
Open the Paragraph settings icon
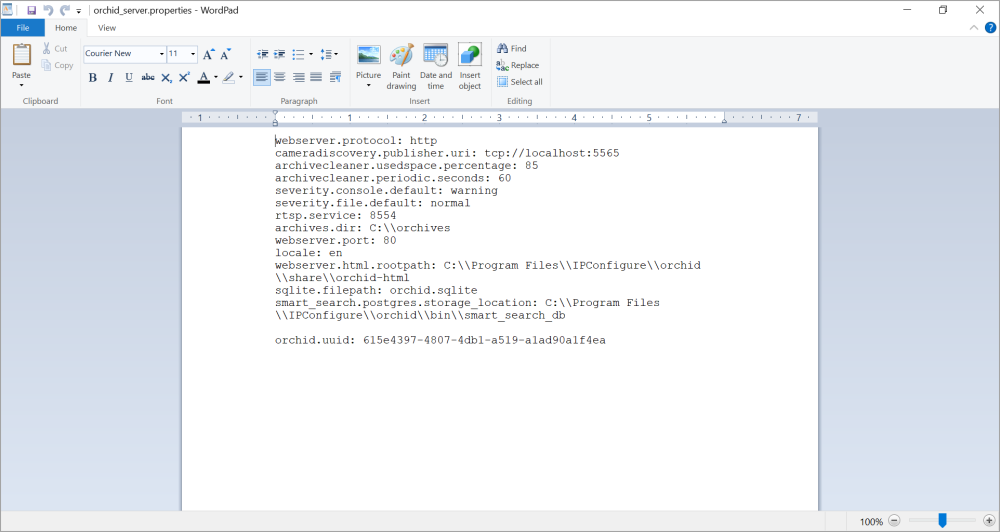coord(335,77)
